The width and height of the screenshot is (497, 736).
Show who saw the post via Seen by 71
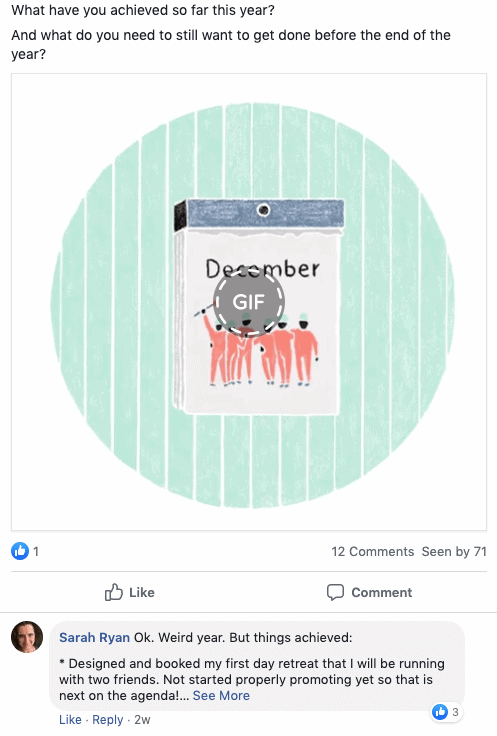click(x=454, y=551)
